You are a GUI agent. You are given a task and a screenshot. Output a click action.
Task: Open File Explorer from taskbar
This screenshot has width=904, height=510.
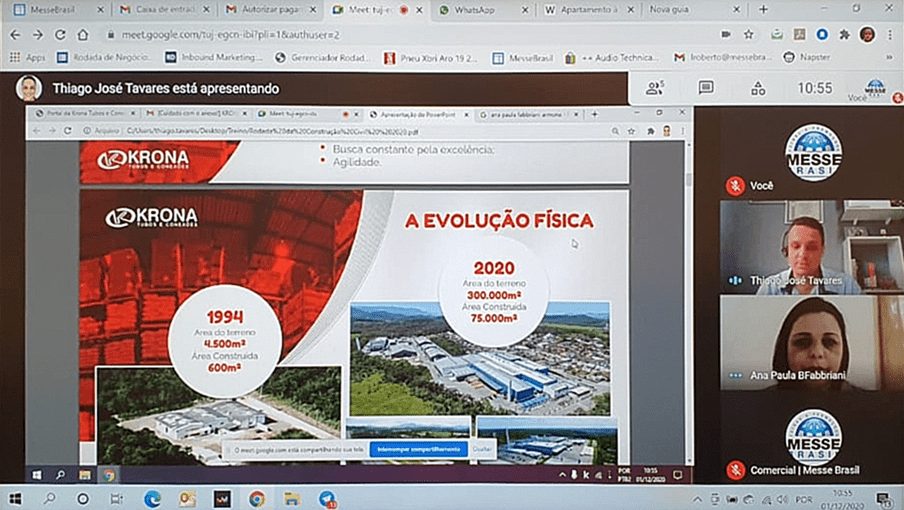point(292,498)
